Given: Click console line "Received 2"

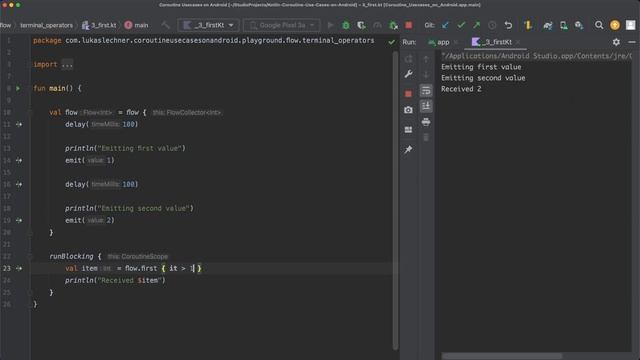Looking at the screenshot, I should coord(461,89).
